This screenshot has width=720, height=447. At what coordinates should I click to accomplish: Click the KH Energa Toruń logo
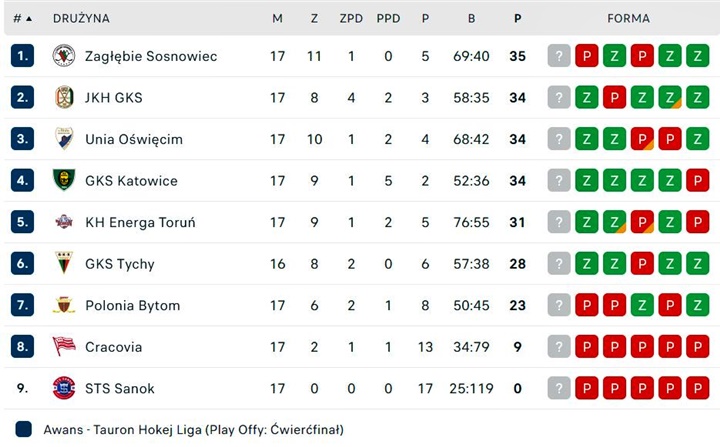tap(64, 222)
